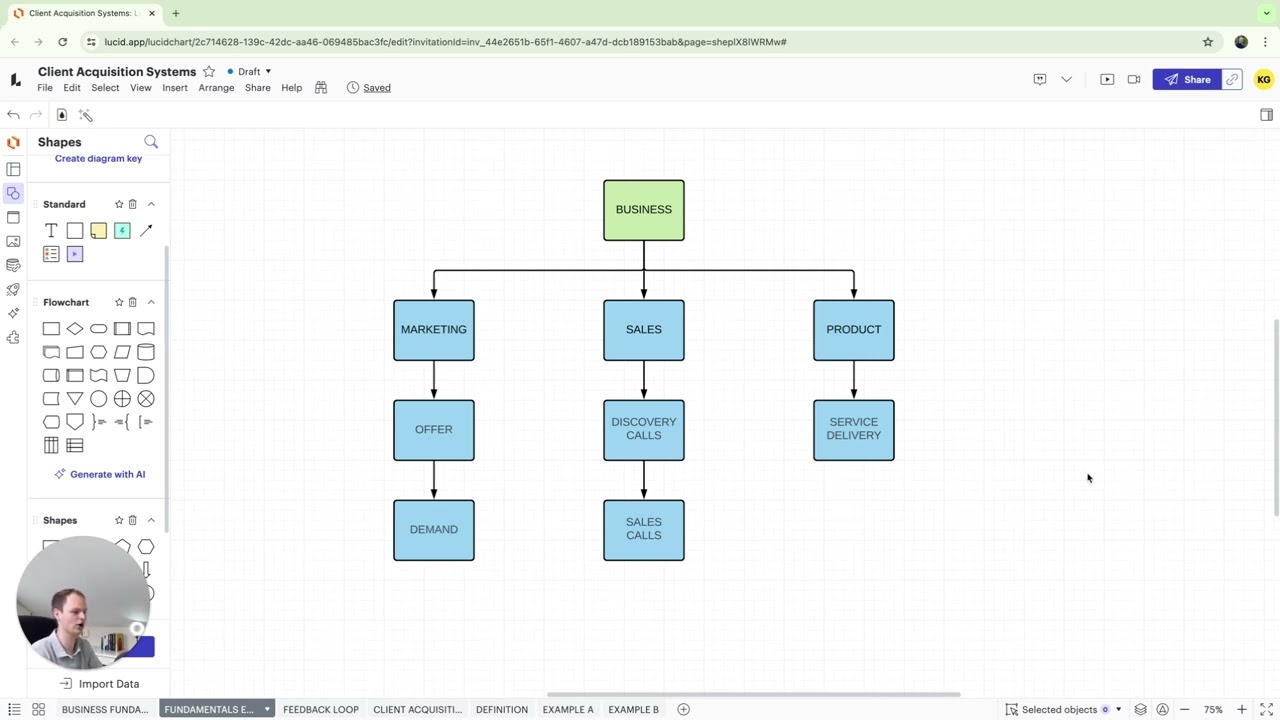Viewport: 1280px width, 720px height.
Task: Open the Data linking sidebar icon
Action: point(13,265)
